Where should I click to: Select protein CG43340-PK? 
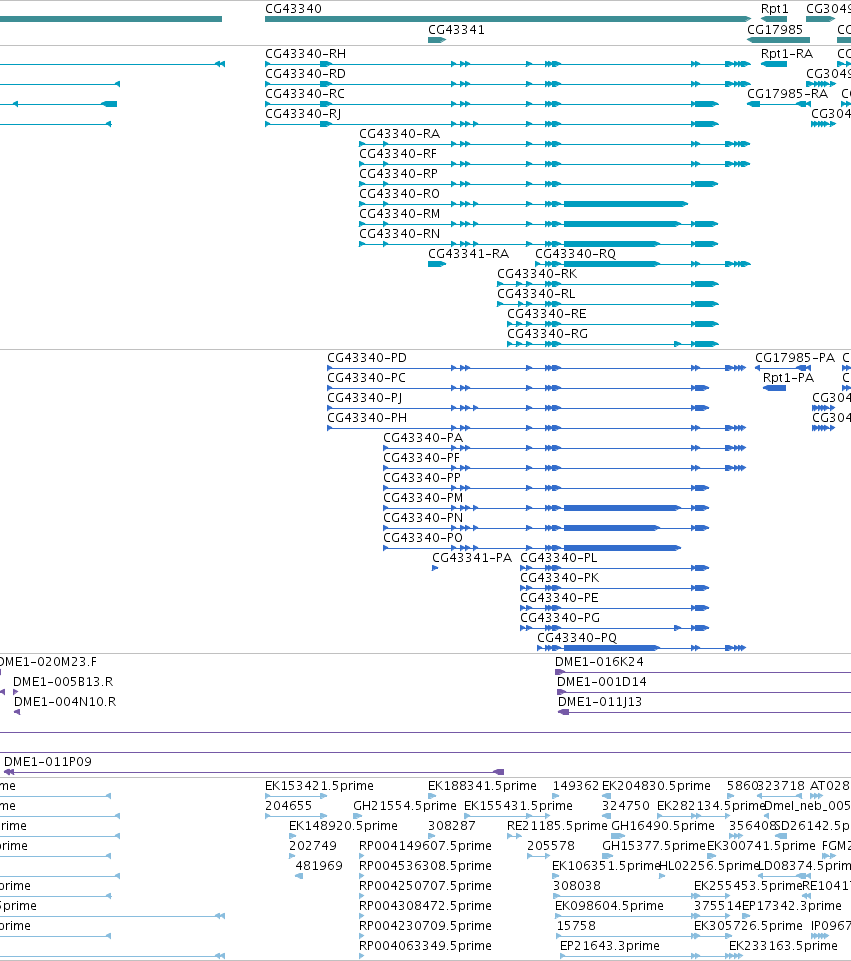559,578
